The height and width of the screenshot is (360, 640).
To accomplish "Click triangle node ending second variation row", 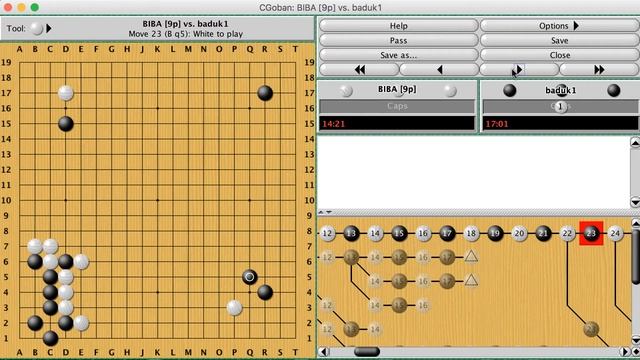I will point(471,280).
